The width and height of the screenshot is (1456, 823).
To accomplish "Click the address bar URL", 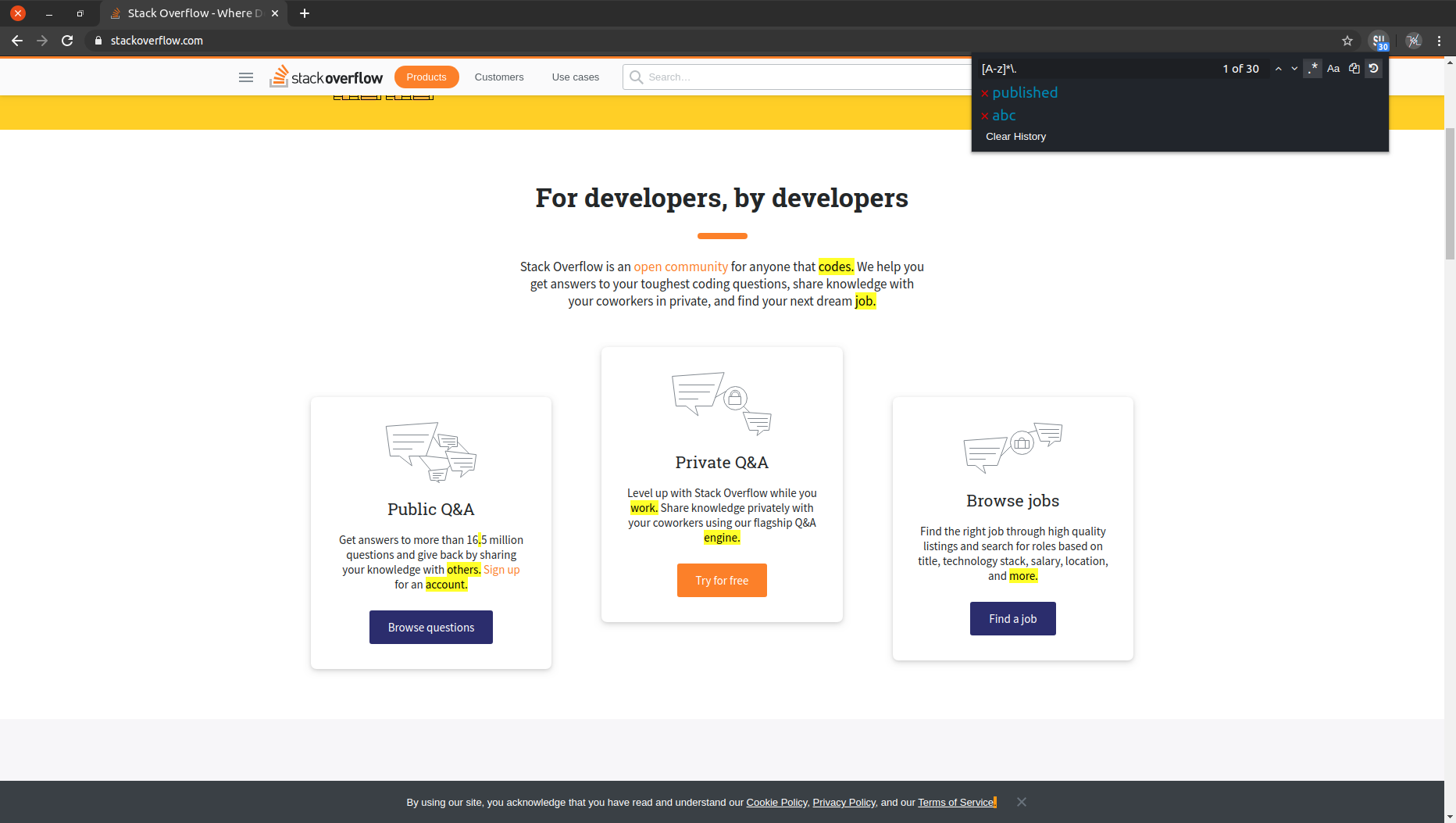I will point(157,41).
